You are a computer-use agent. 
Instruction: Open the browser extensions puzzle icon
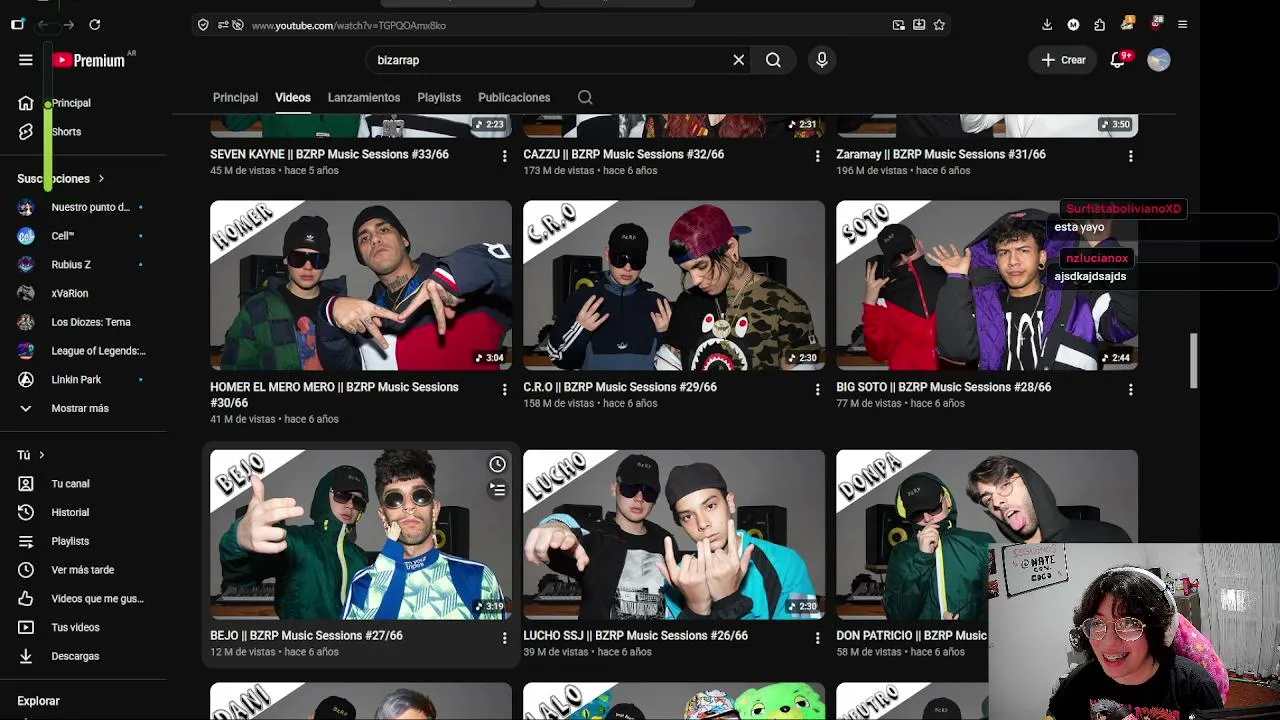point(1099,25)
